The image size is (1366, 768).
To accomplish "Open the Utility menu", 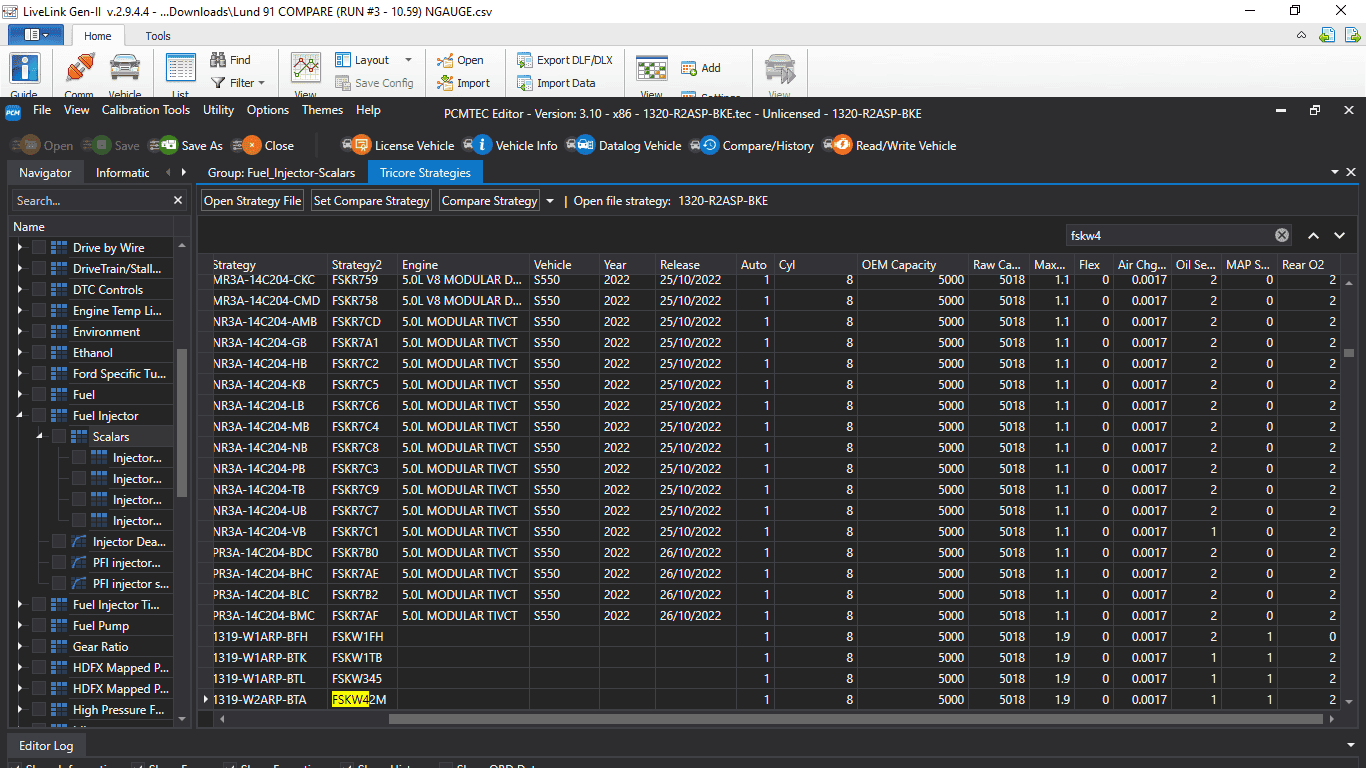I will tap(218, 110).
